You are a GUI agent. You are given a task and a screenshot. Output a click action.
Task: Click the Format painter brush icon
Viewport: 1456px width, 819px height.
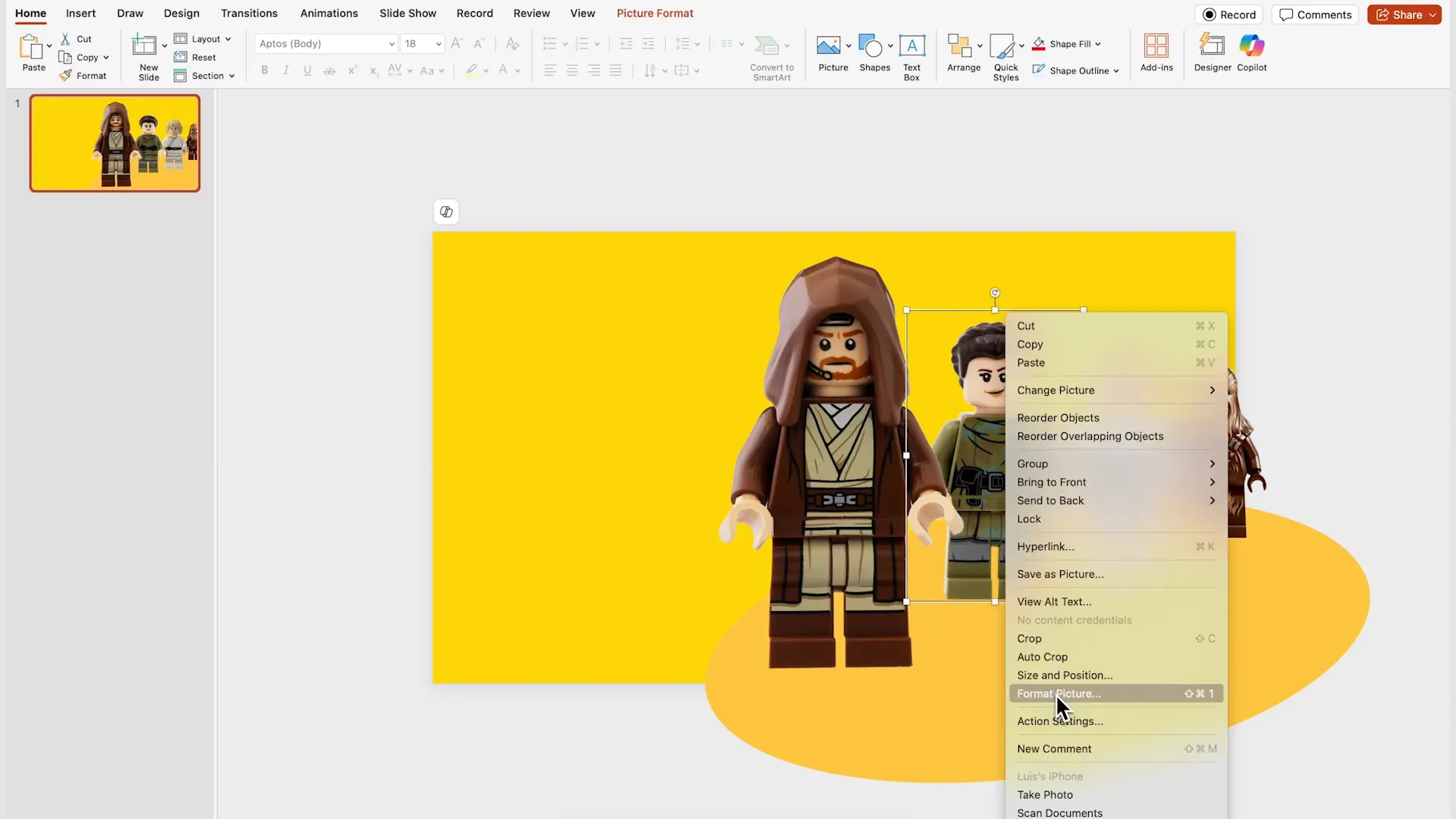(x=66, y=76)
